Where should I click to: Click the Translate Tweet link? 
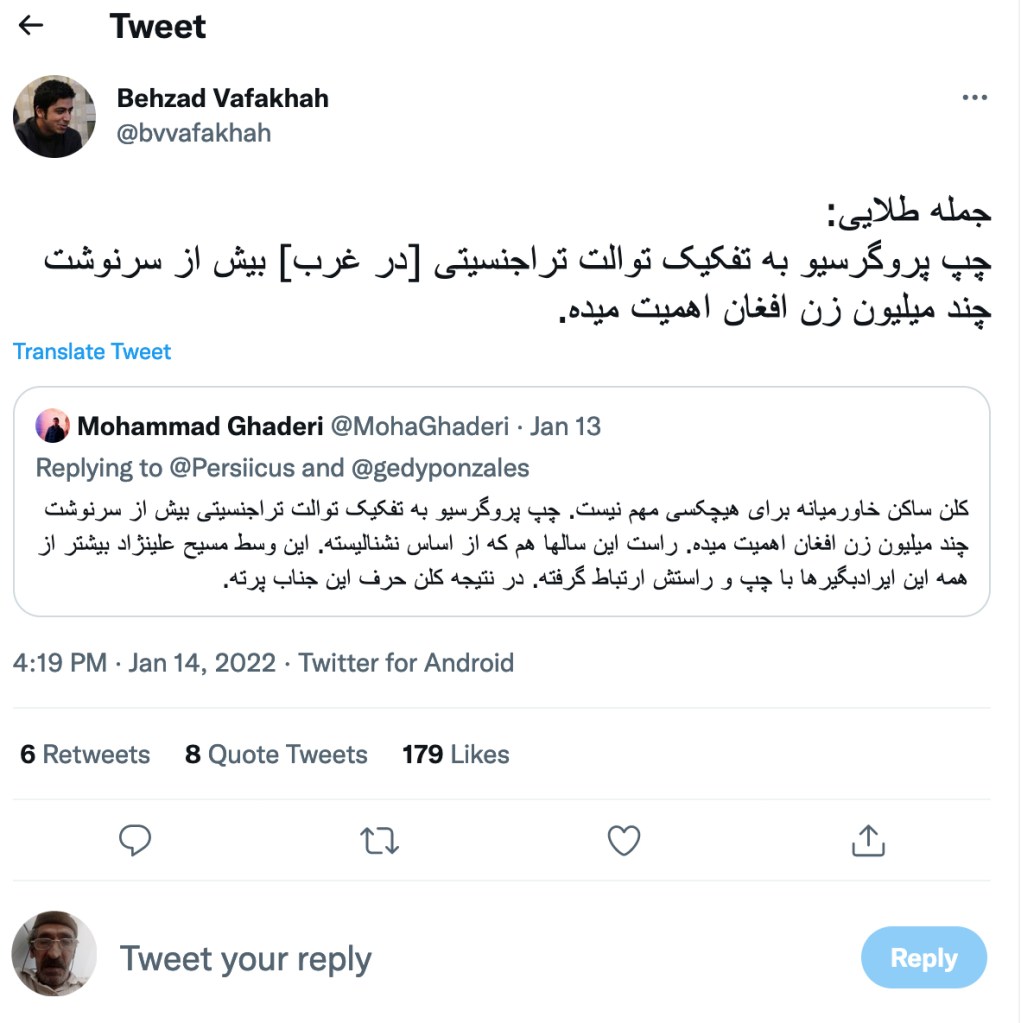click(92, 351)
